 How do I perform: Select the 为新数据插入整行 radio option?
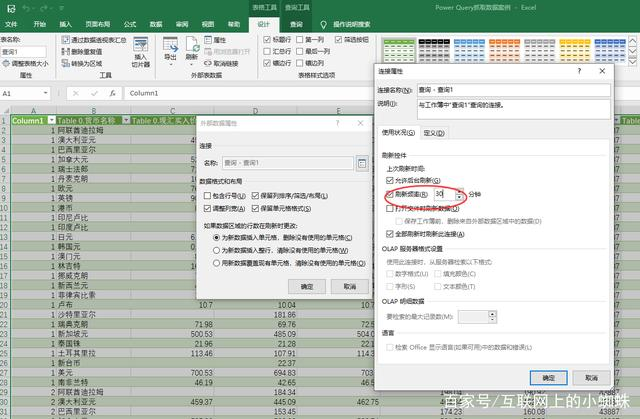tap(216, 251)
